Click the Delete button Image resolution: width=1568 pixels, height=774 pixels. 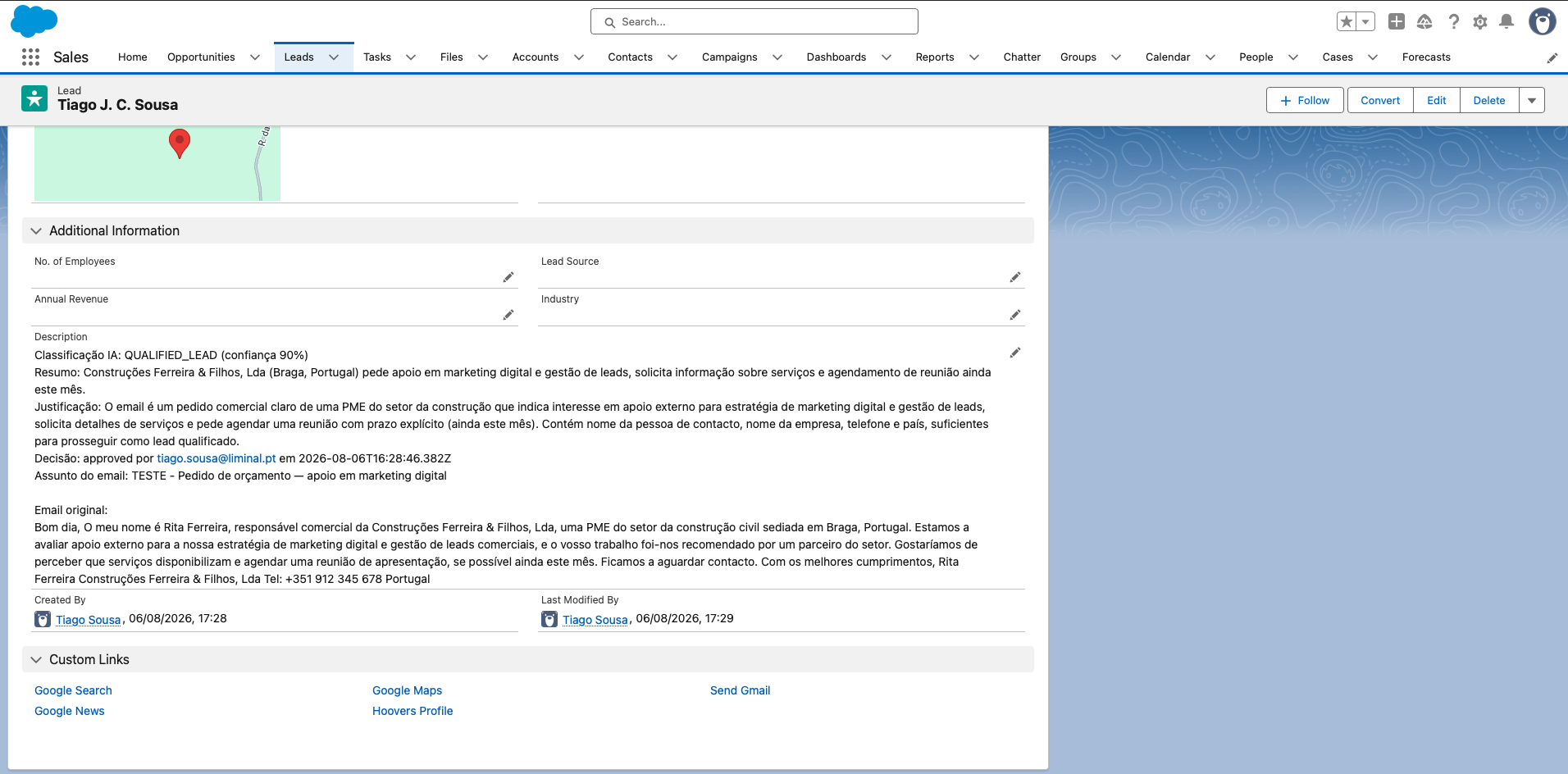[x=1489, y=100]
